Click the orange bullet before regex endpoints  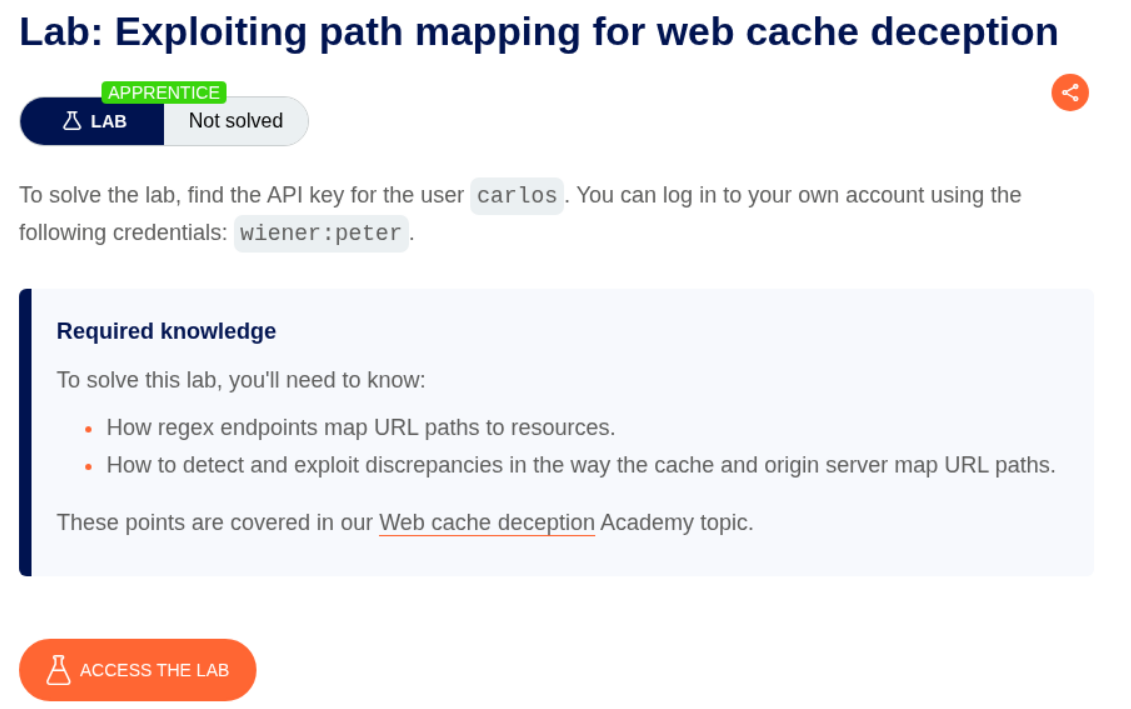[89, 429]
